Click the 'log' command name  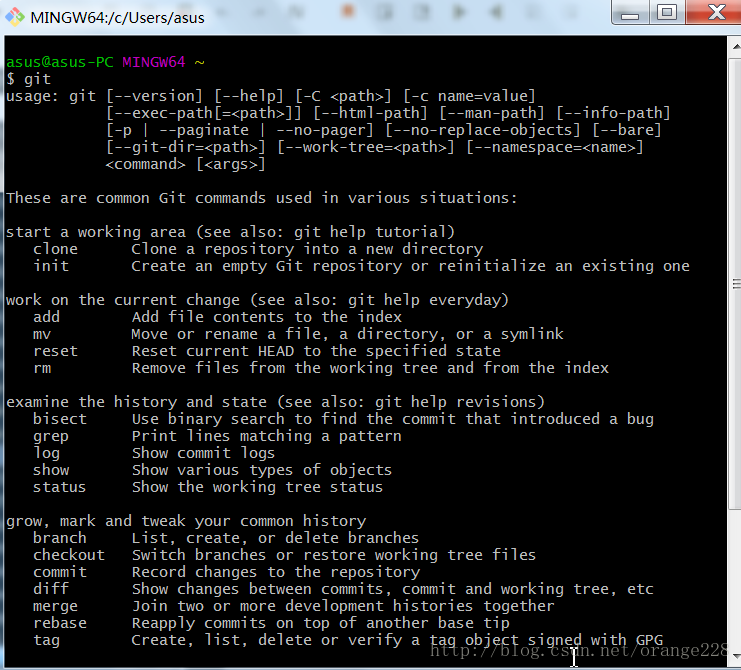pos(46,453)
